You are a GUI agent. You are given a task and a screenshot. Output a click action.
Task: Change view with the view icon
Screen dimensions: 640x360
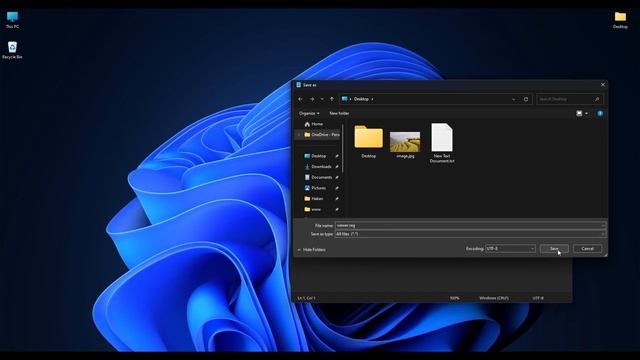tap(579, 113)
